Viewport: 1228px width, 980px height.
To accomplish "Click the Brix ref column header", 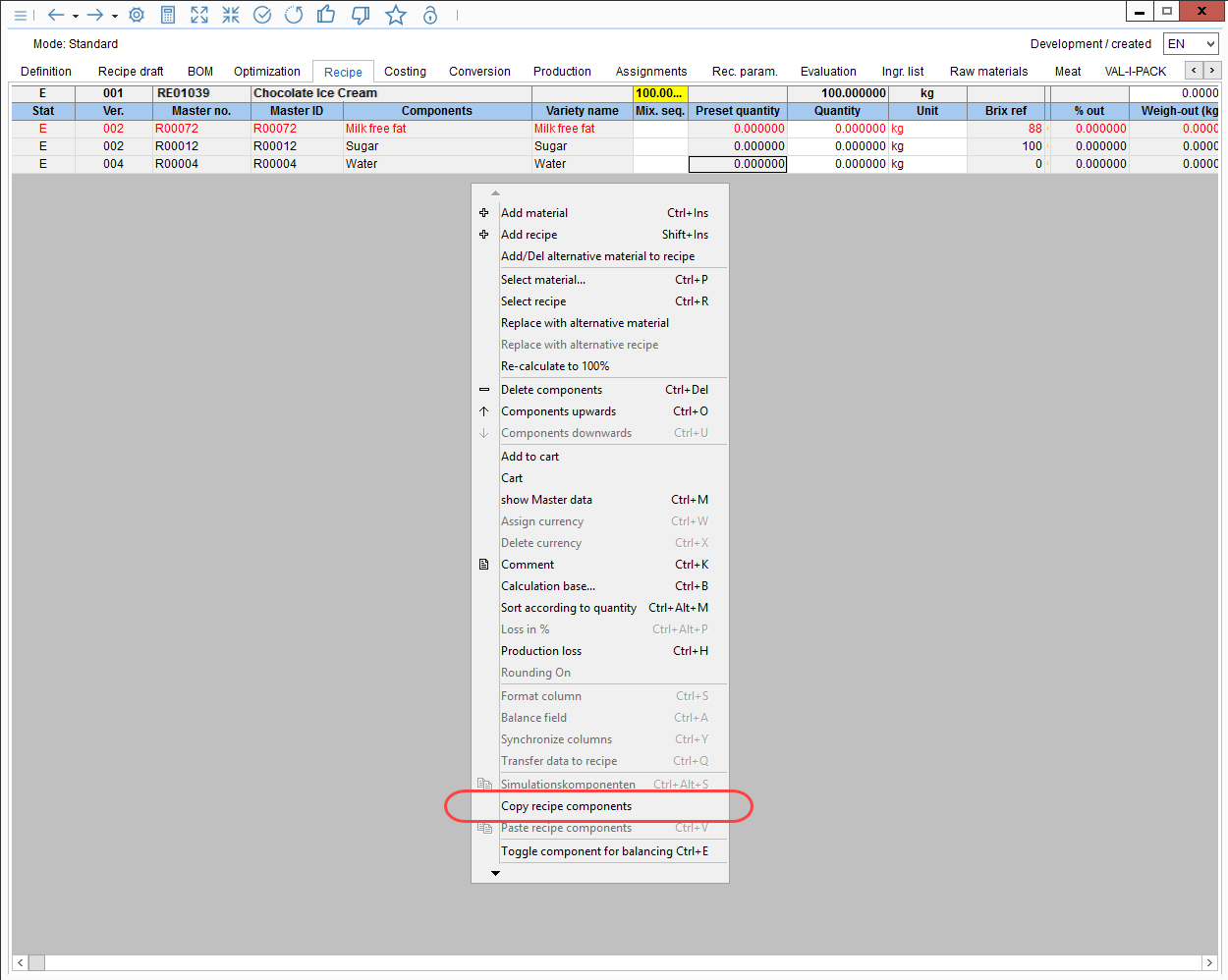I will (1006, 111).
